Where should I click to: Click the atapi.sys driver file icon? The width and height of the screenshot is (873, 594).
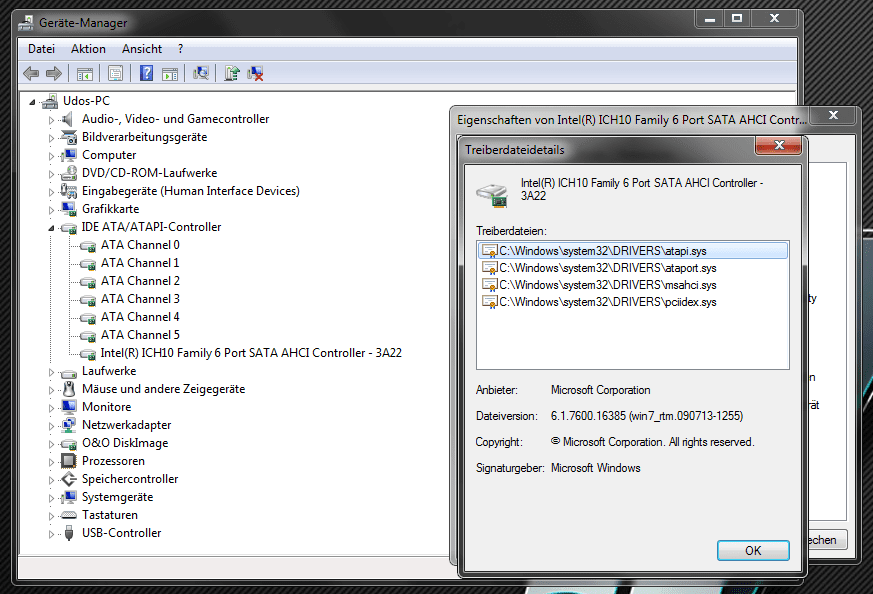489,251
